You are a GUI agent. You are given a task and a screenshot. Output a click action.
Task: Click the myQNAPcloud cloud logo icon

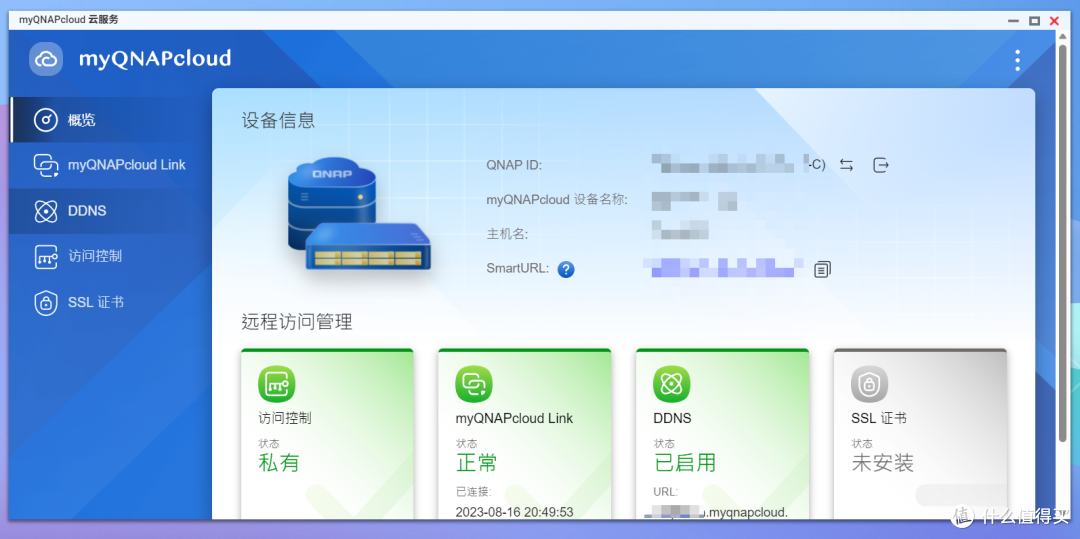pos(46,59)
